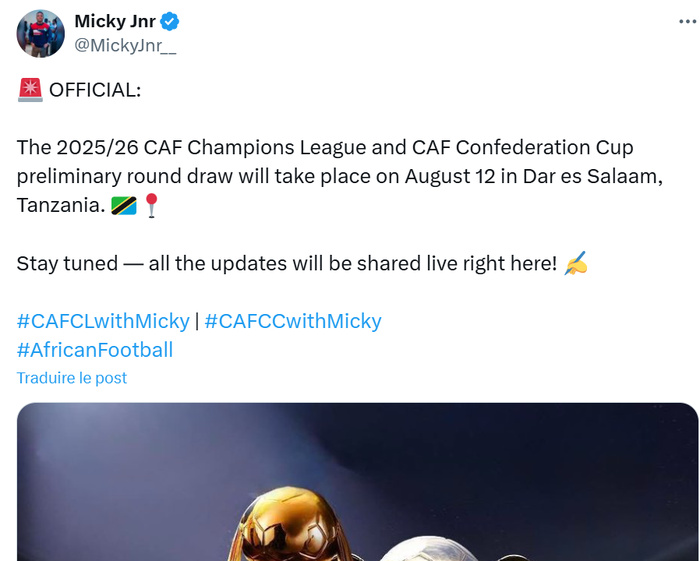Click the blue verified badge
The height and width of the screenshot is (561, 700).
pyautogui.click(x=172, y=22)
